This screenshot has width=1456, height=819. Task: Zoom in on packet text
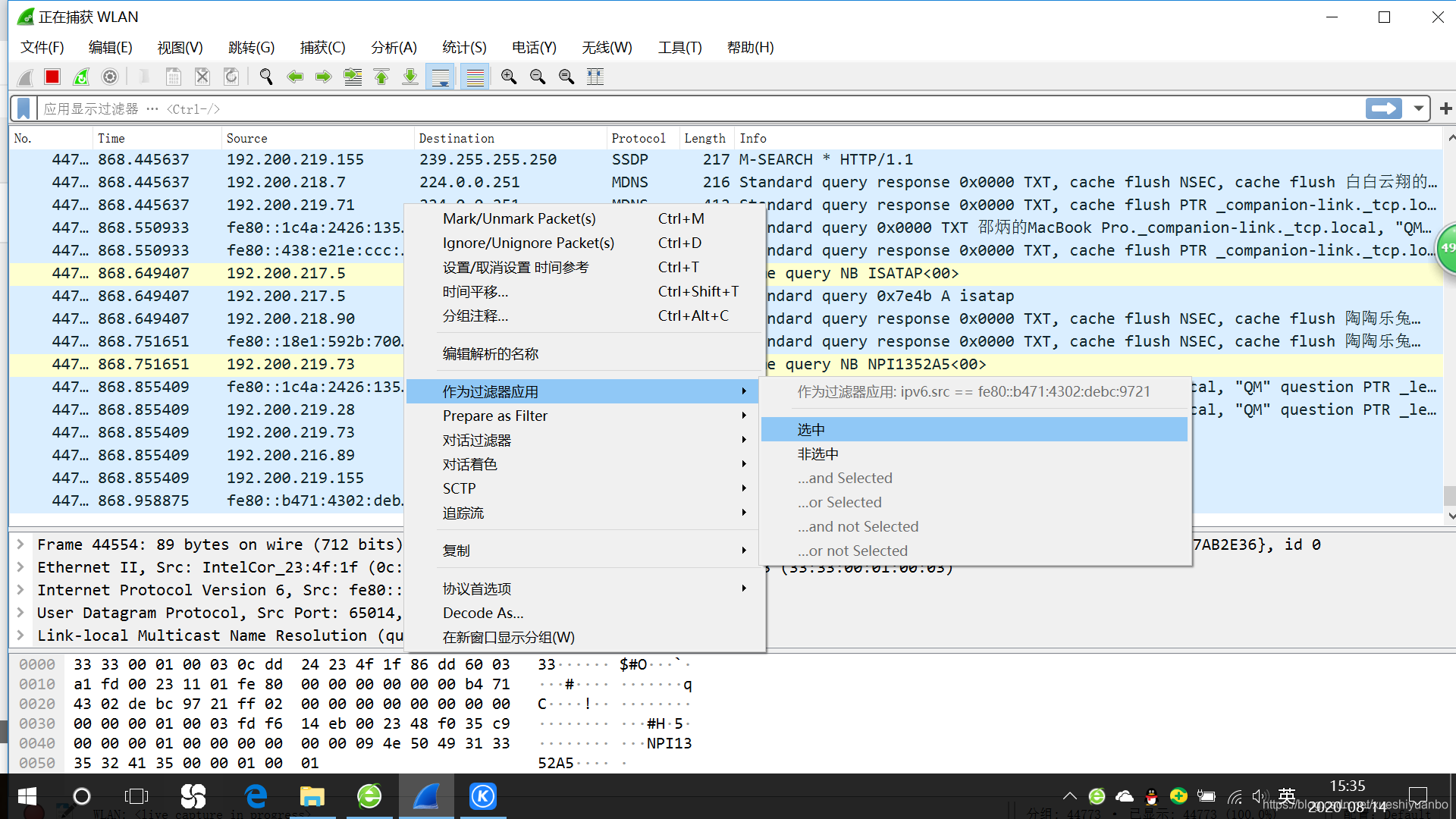click(509, 77)
